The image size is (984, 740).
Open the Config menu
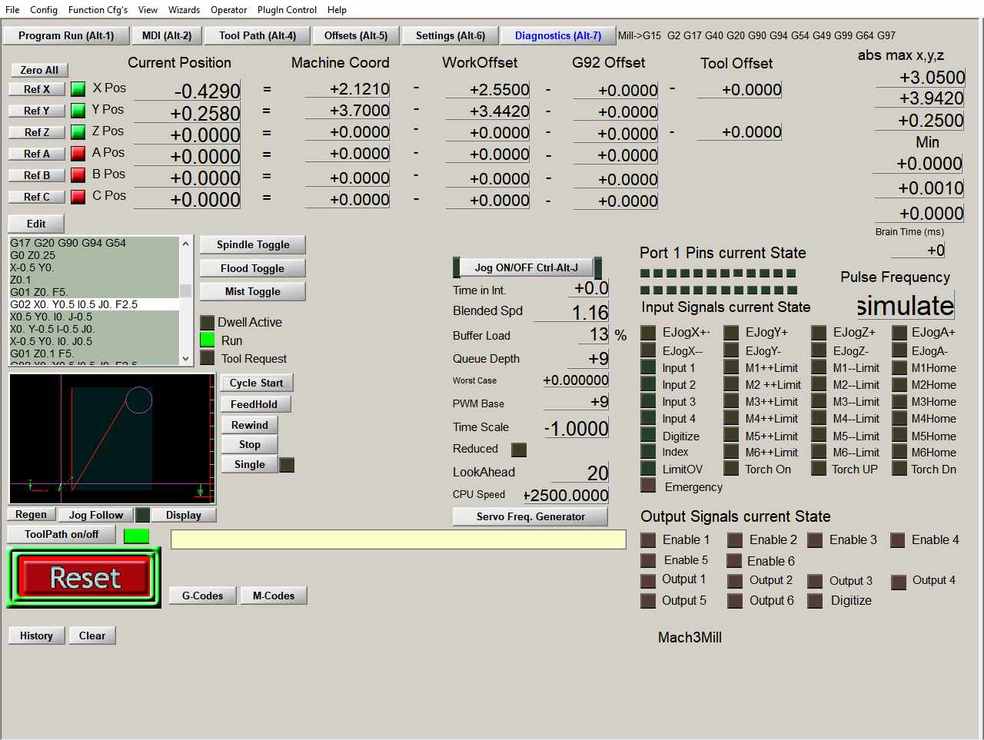click(44, 9)
